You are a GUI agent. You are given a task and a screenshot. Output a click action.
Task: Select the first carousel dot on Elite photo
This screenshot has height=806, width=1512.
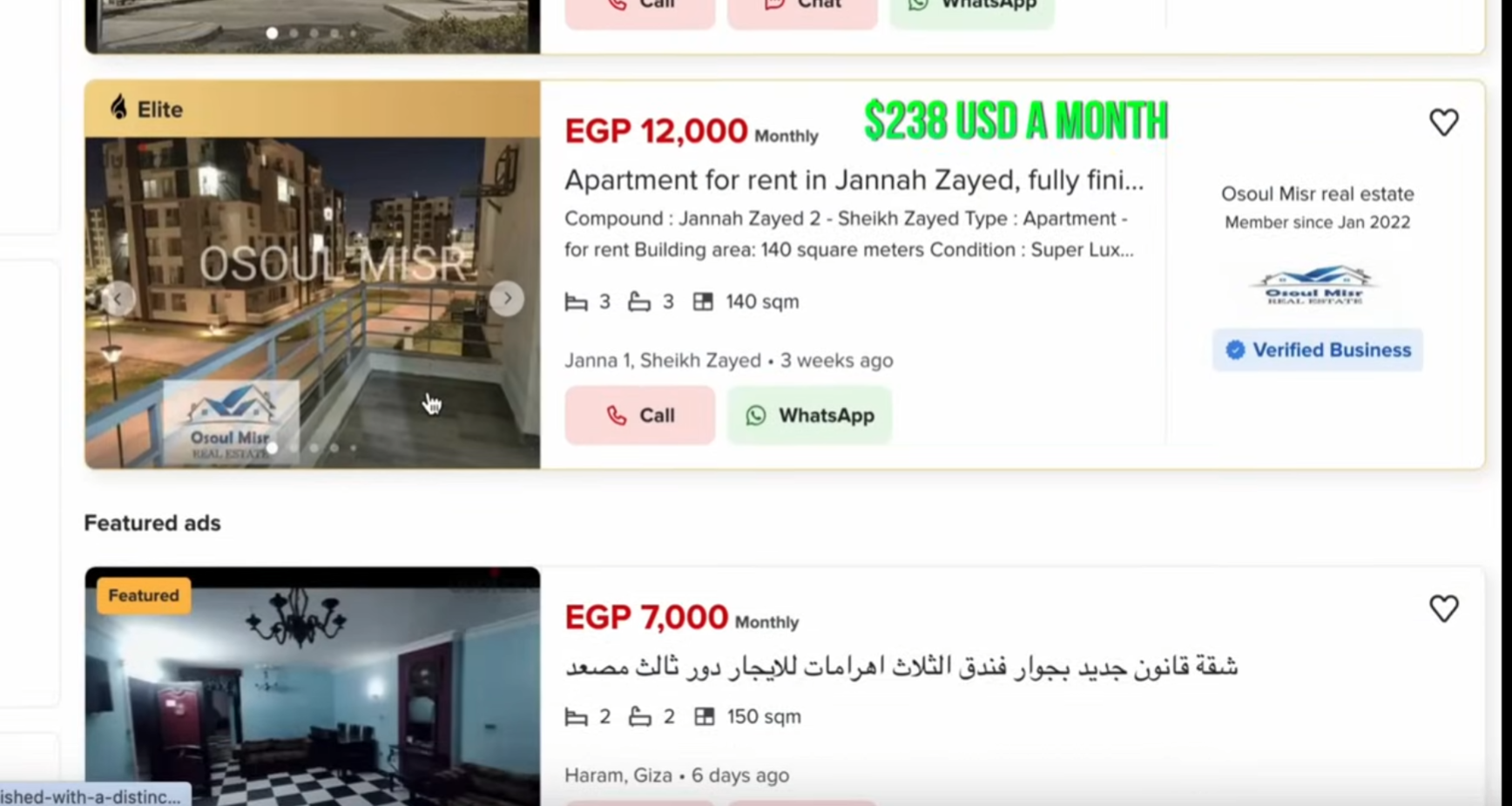tap(273, 448)
